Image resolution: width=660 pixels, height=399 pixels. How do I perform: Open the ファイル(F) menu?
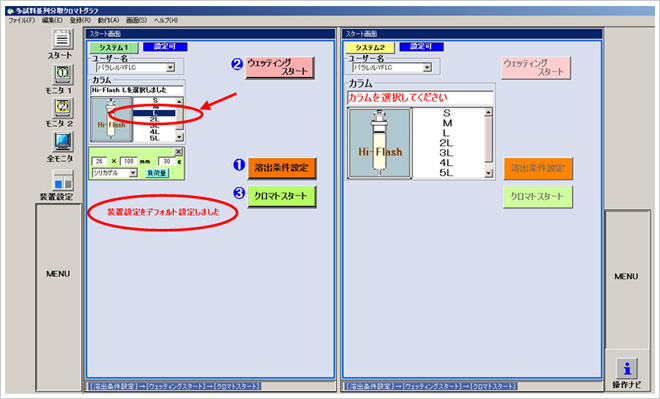coord(21,20)
